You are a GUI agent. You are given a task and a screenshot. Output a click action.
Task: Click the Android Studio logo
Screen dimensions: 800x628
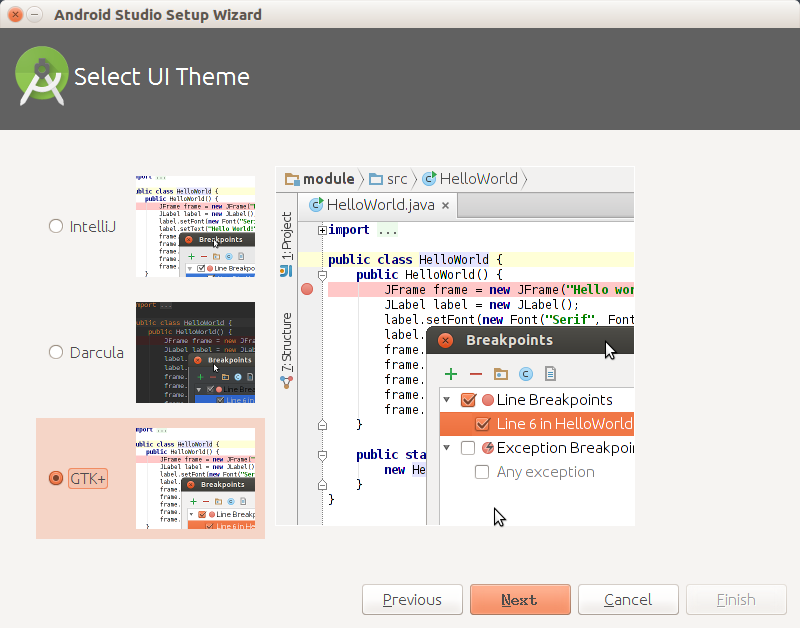(x=41, y=76)
